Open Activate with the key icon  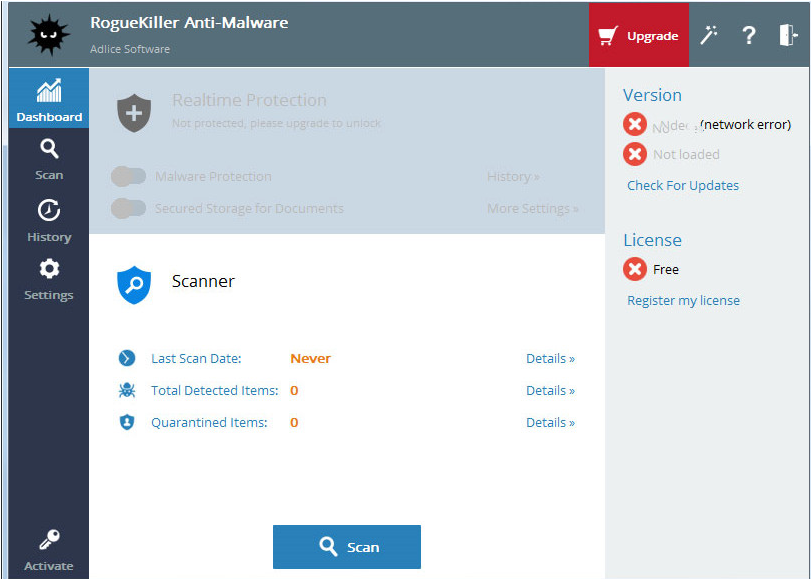pyautogui.click(x=49, y=550)
